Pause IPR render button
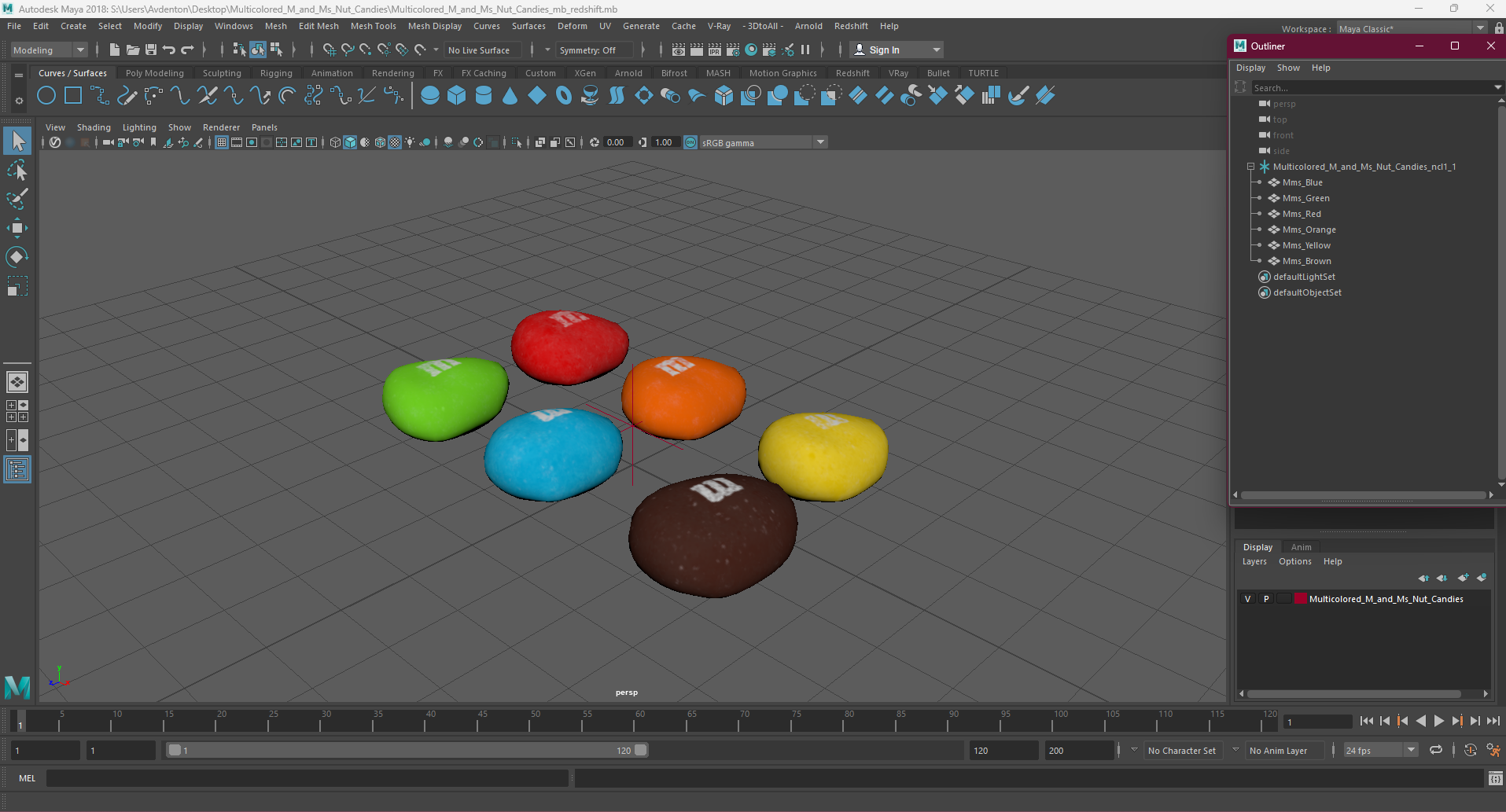 pyautogui.click(x=805, y=50)
